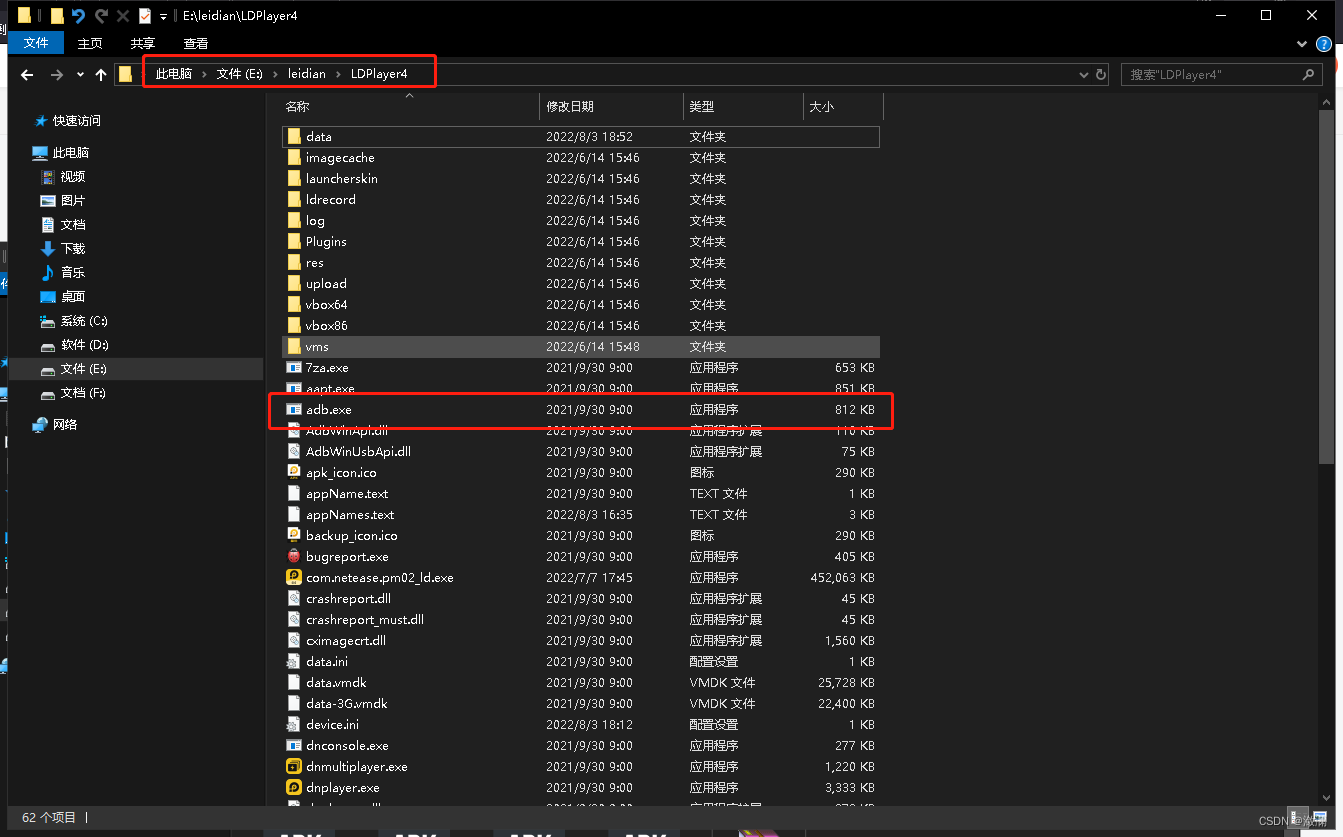Select the vms folder icon
1343x837 pixels.
294,346
